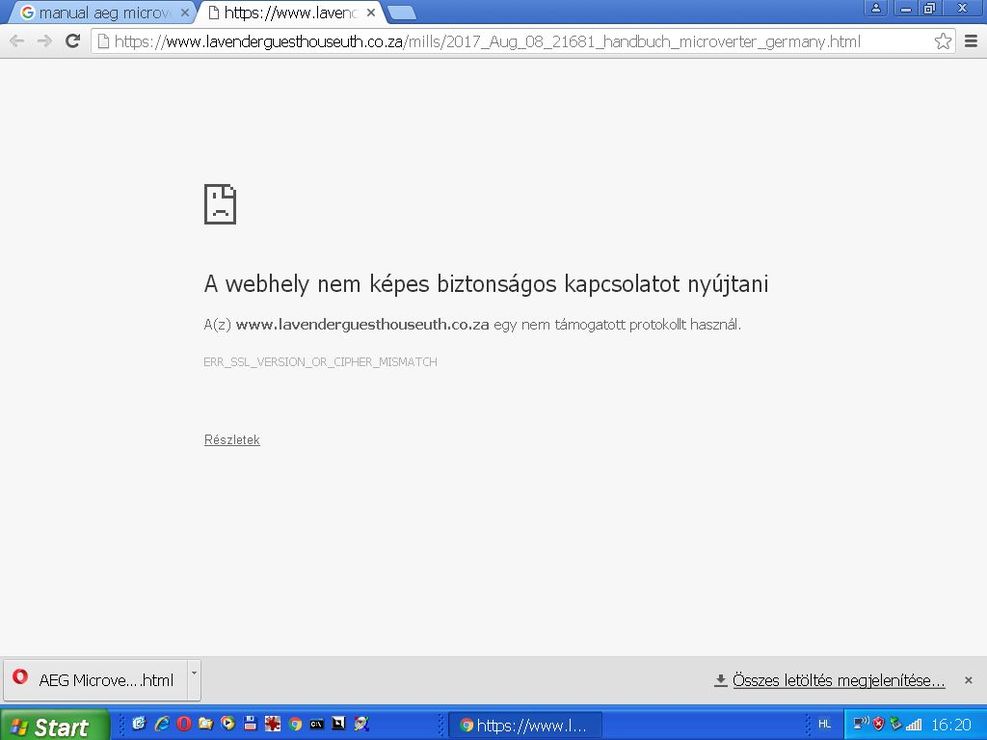This screenshot has height=740, width=987.
Task: Show all downloads via Összes letöltés megjelenítése
Action: coord(838,680)
